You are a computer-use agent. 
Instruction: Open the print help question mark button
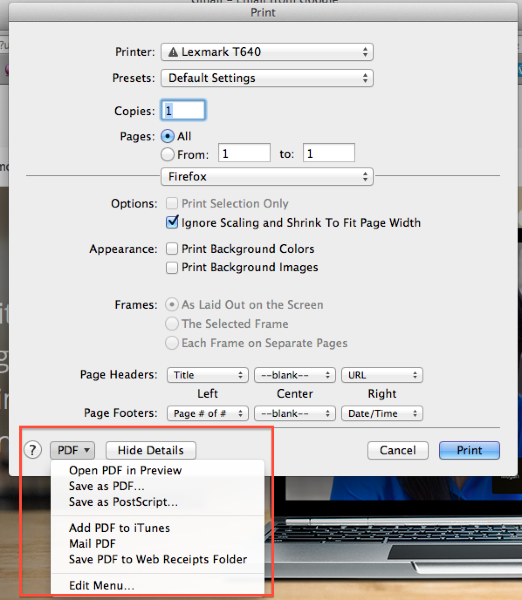(33, 450)
